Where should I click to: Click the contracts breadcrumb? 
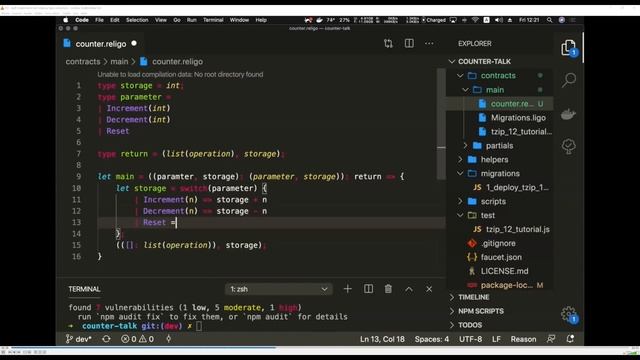(x=83, y=62)
